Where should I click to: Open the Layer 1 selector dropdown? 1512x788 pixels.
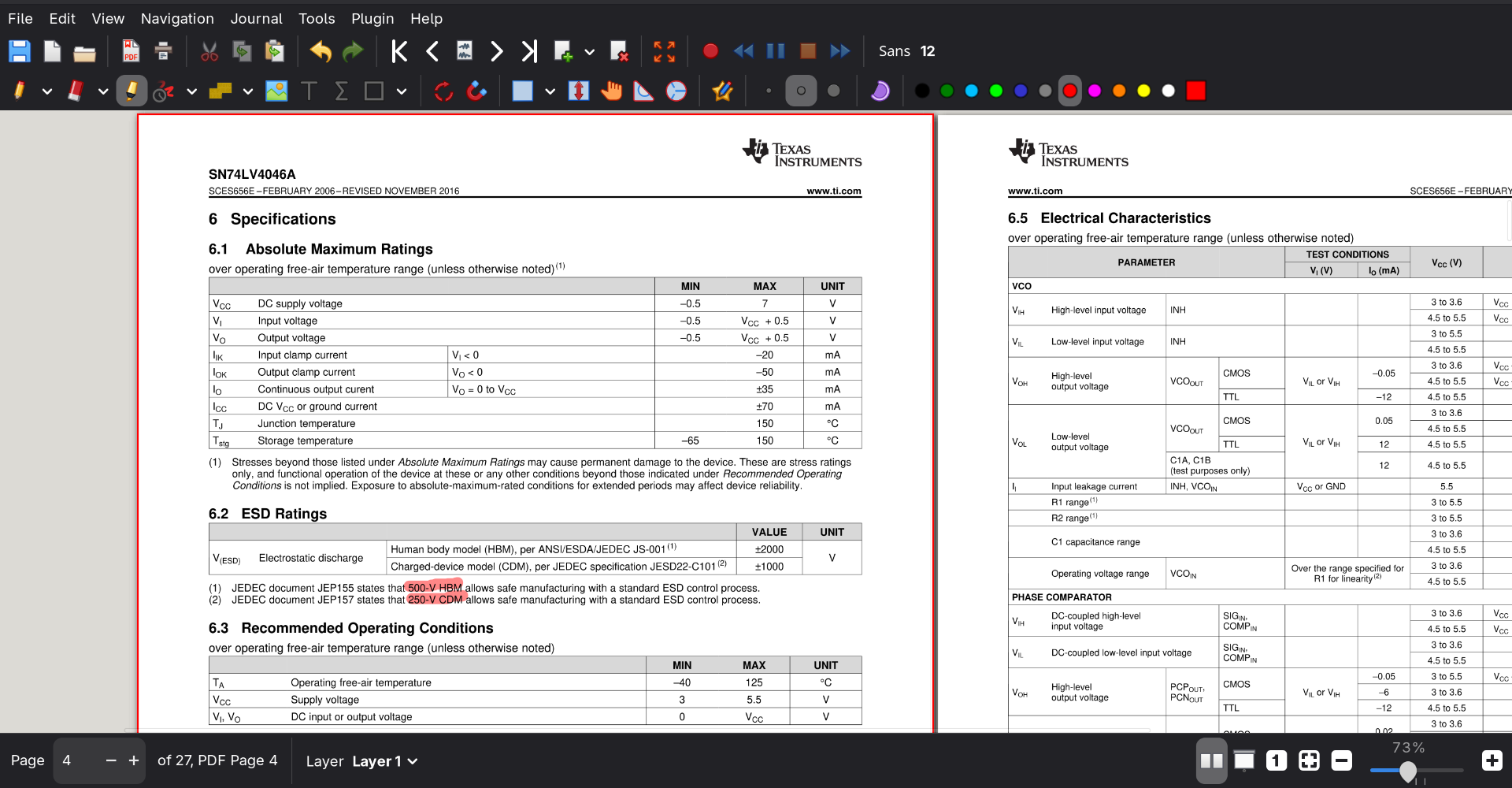[385, 761]
